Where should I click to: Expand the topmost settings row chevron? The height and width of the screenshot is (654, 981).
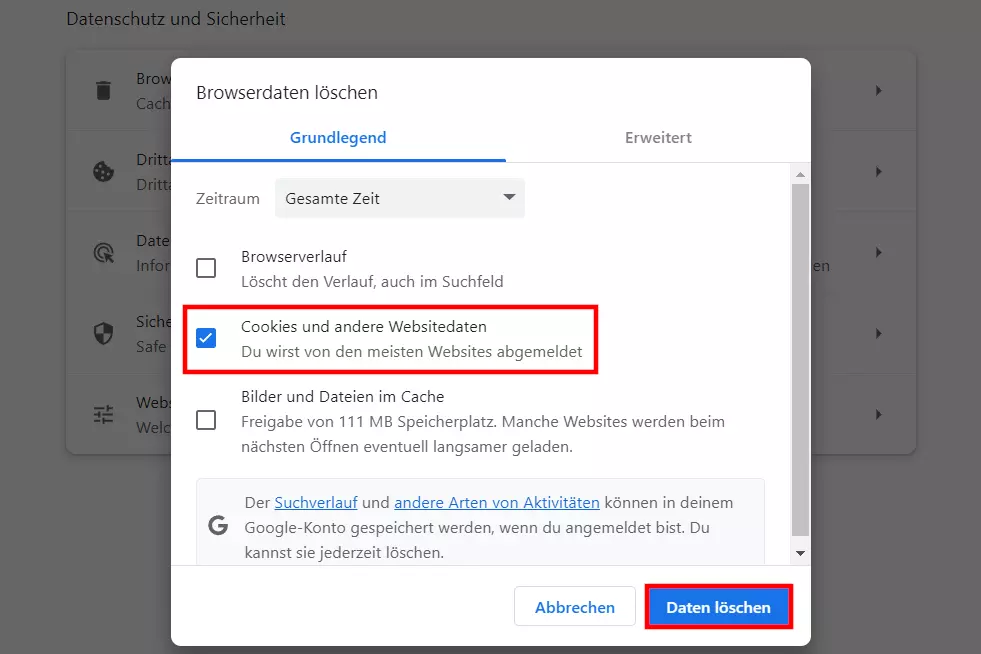(877, 90)
